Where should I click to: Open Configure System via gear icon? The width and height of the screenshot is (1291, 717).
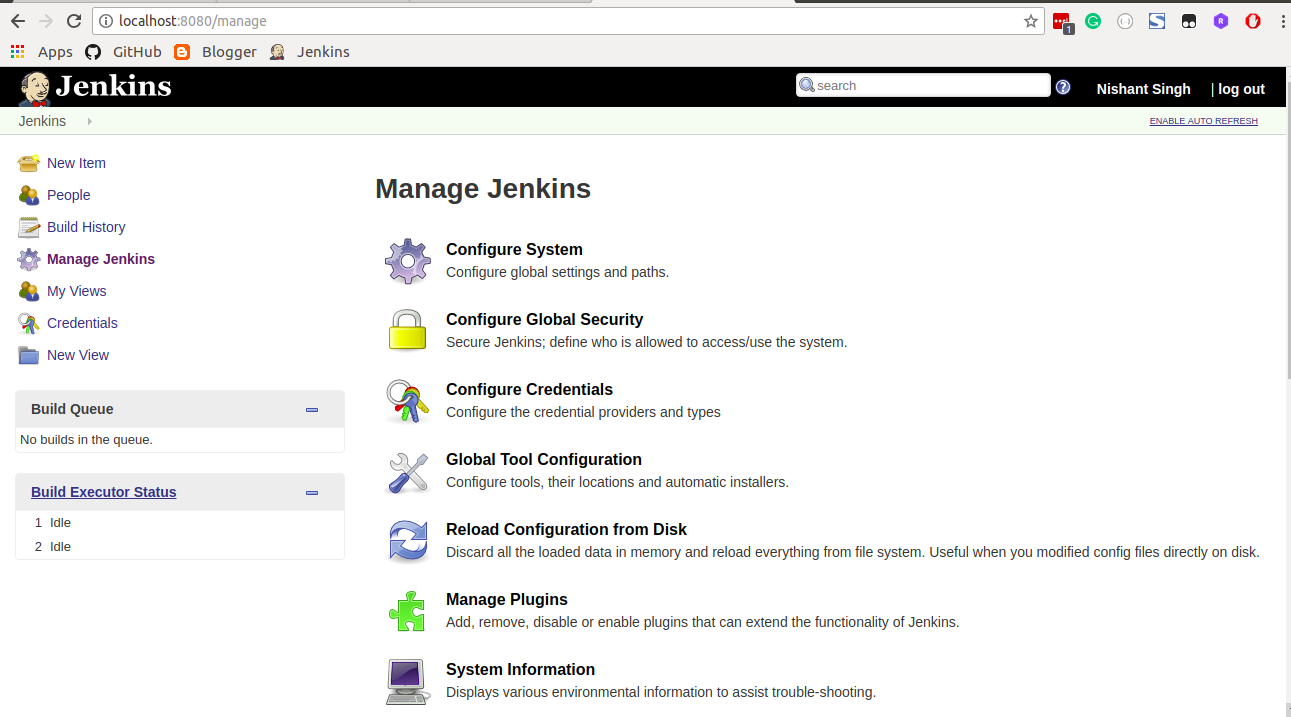tap(407, 260)
